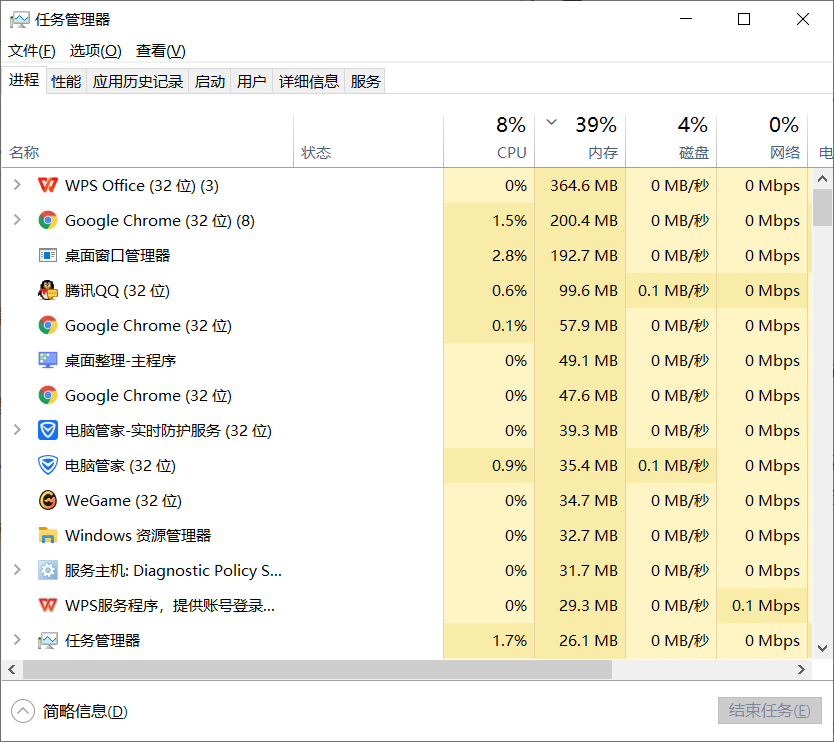
Task: Click the 服务主机 Diagnostic Policy gear icon
Action: 48,570
